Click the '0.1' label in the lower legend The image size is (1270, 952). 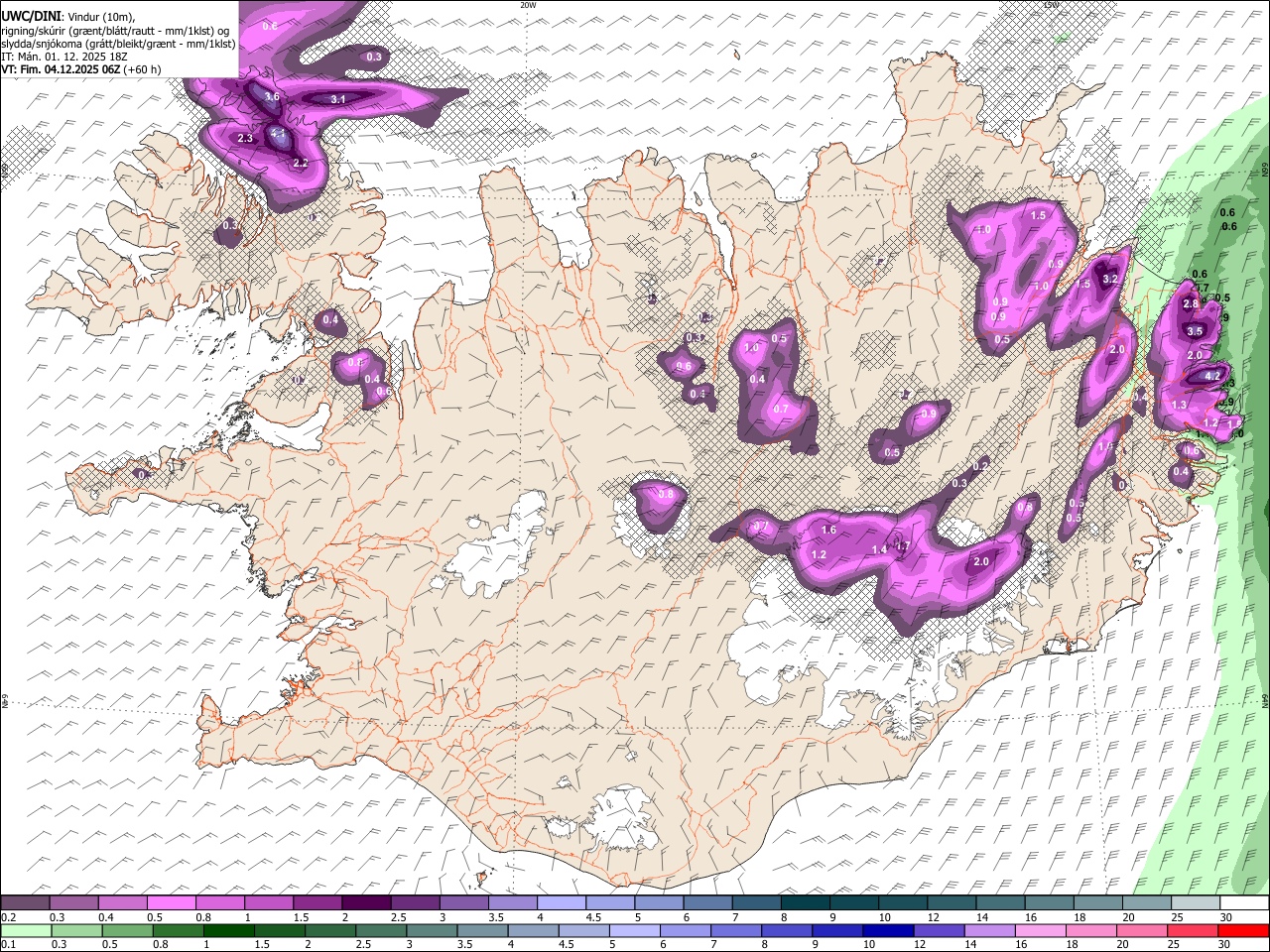8,945
